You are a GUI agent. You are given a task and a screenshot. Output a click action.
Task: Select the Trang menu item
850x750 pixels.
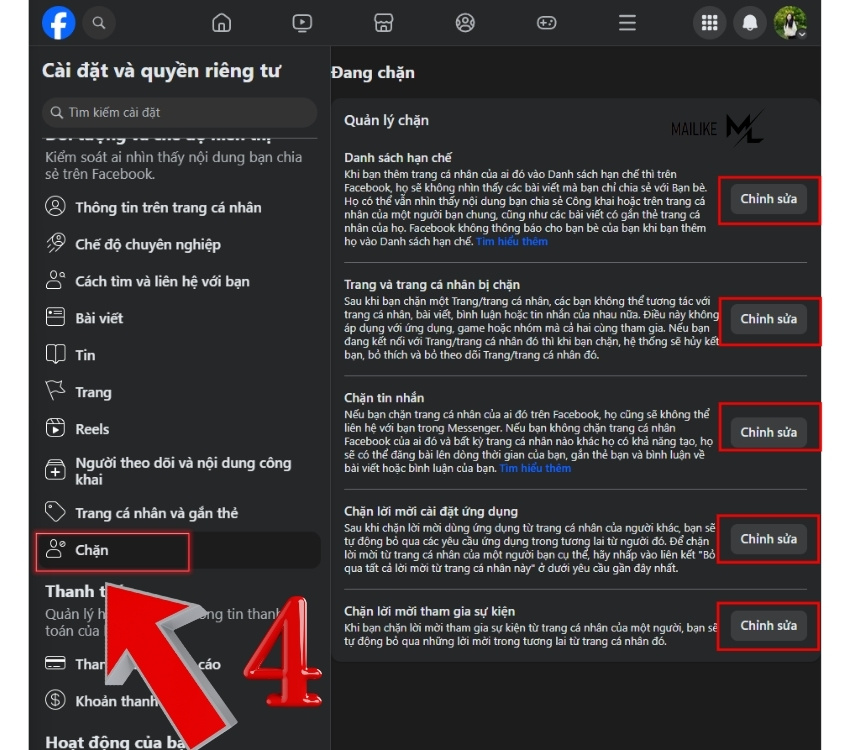tap(93, 392)
